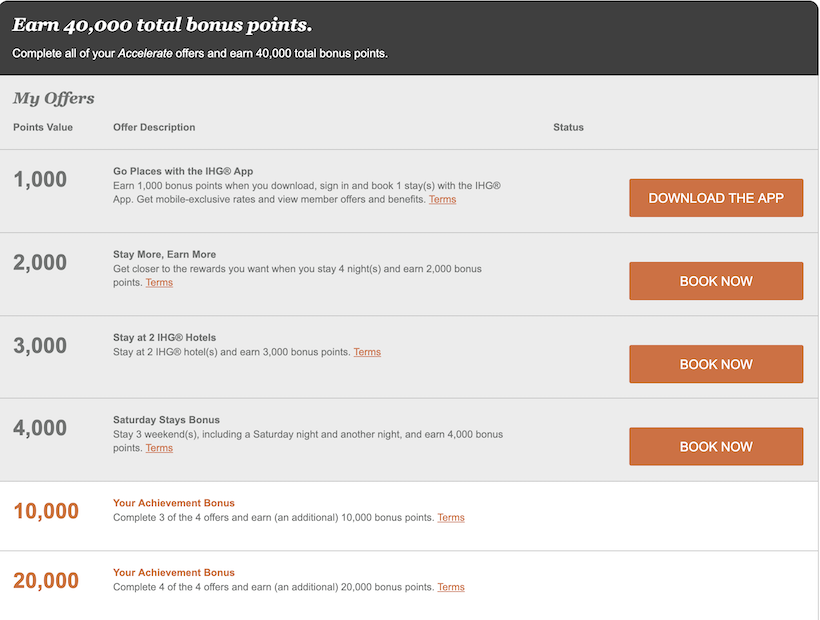This screenshot has width=820, height=620.
Task: Click BOOK NOW for Saturday Stays Bonus
Action: (716, 446)
